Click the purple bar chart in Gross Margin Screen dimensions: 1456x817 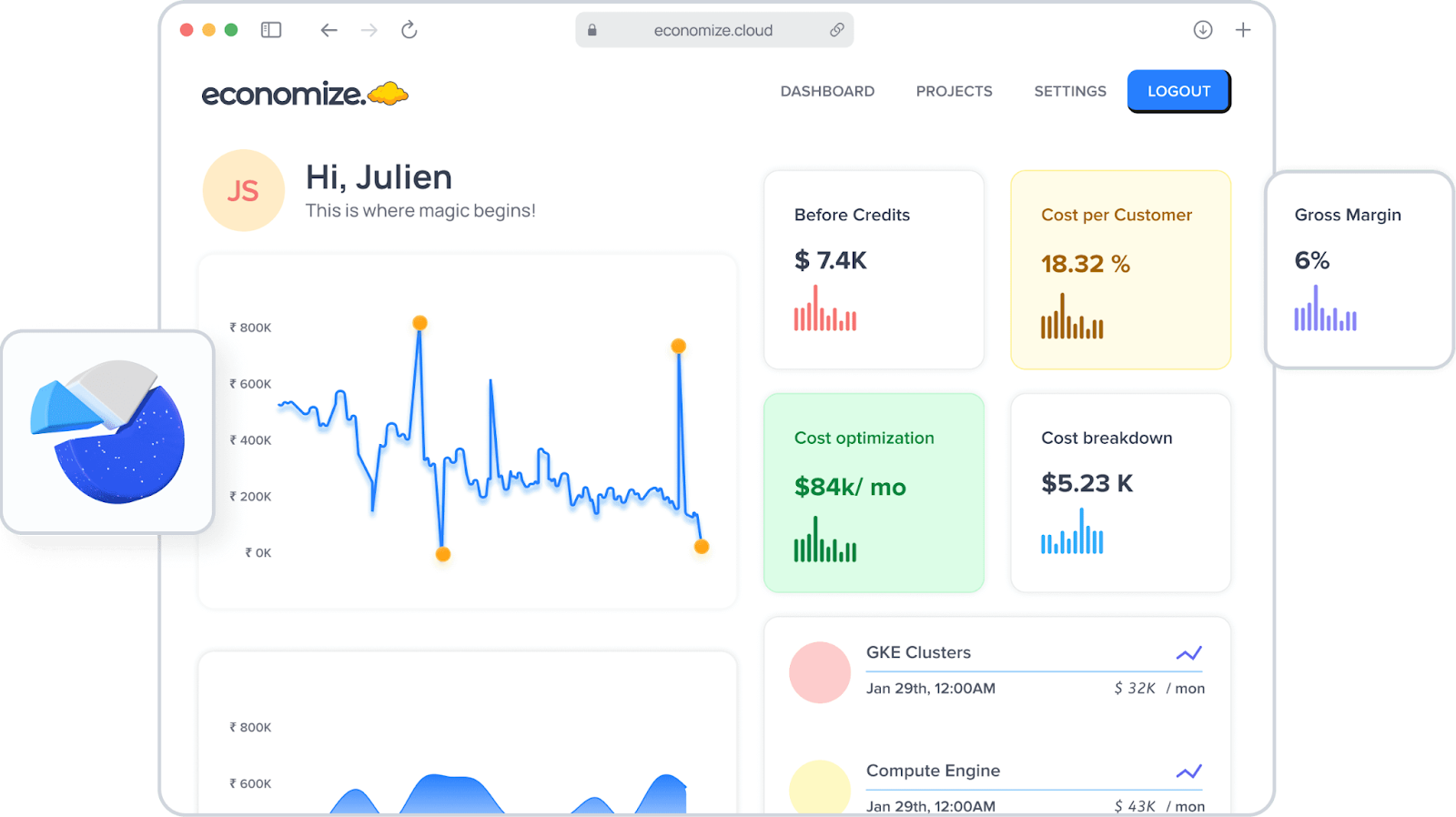point(1326,308)
